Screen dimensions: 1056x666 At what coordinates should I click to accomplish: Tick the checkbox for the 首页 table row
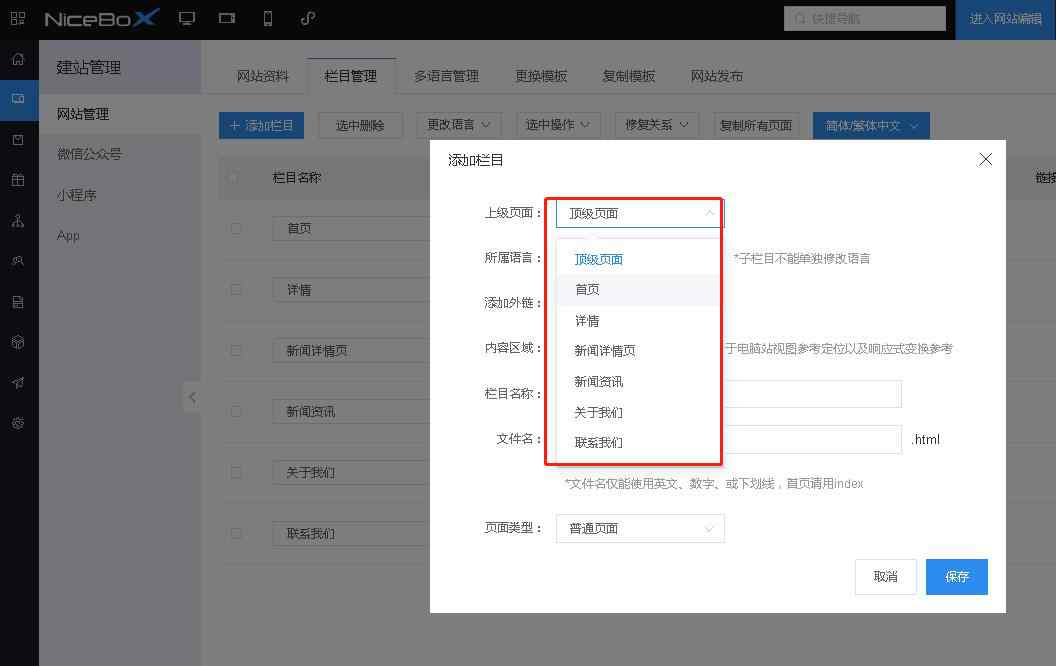pos(236,228)
